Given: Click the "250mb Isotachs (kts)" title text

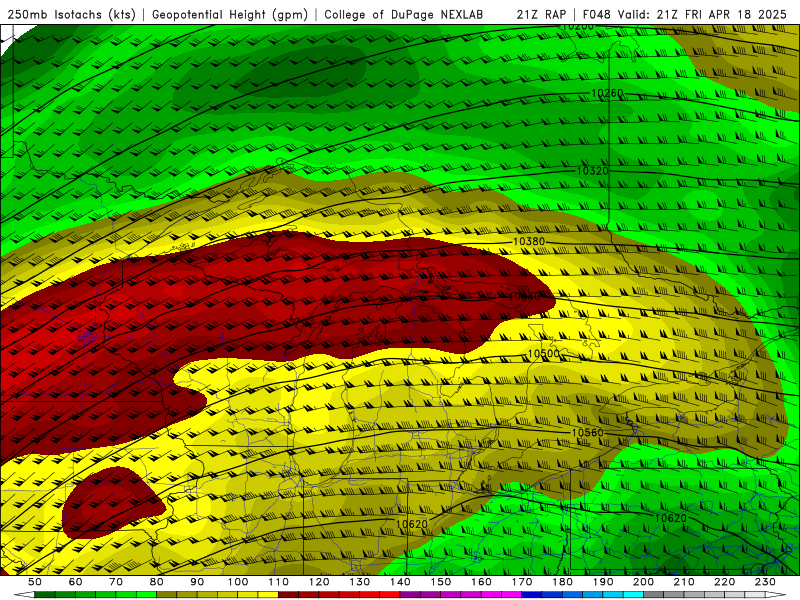Looking at the screenshot, I should point(71,14).
